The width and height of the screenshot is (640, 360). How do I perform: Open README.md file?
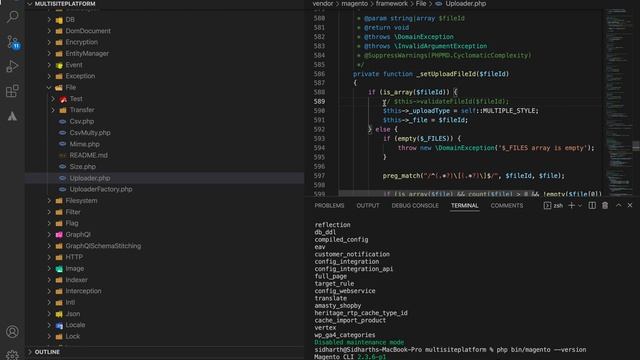point(89,155)
